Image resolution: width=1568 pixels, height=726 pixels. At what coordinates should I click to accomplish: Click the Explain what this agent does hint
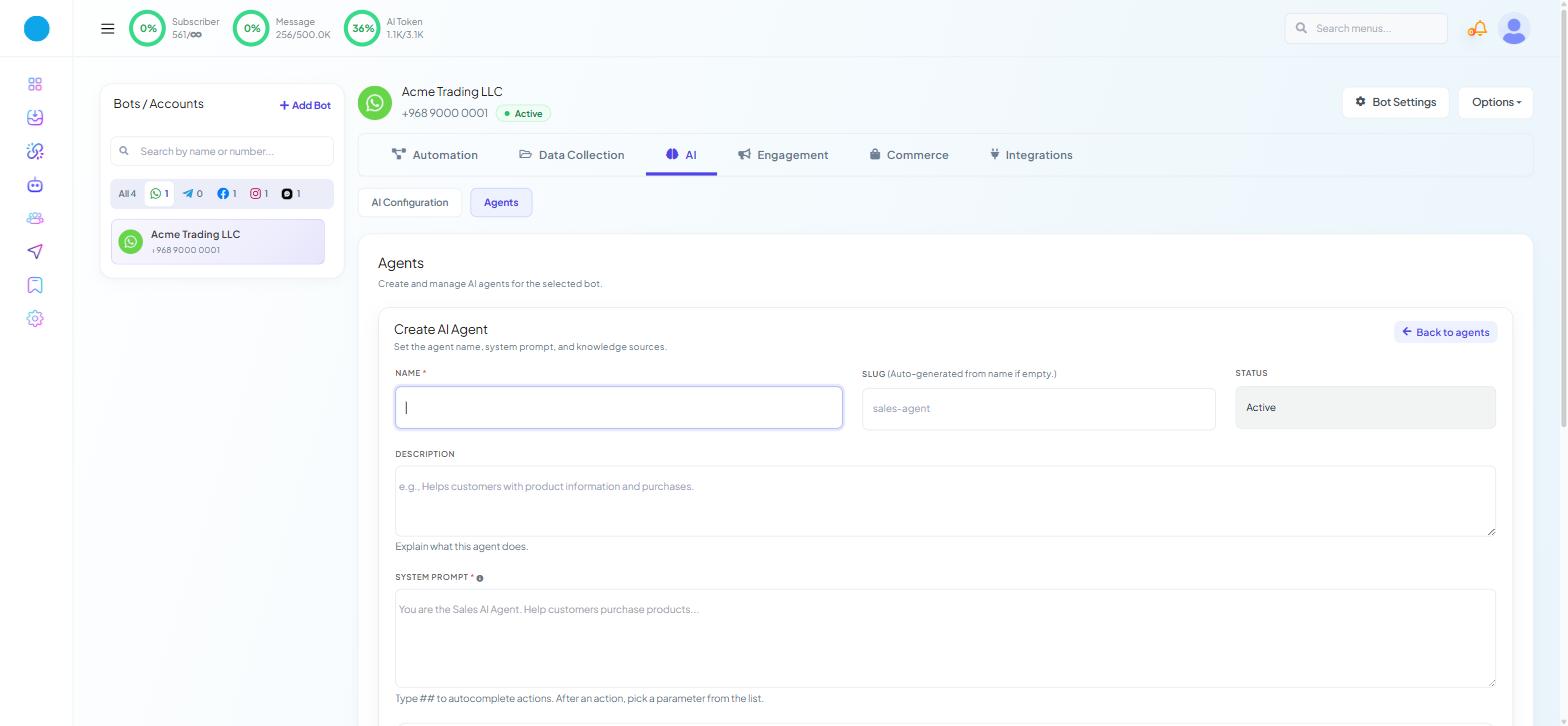(x=461, y=547)
